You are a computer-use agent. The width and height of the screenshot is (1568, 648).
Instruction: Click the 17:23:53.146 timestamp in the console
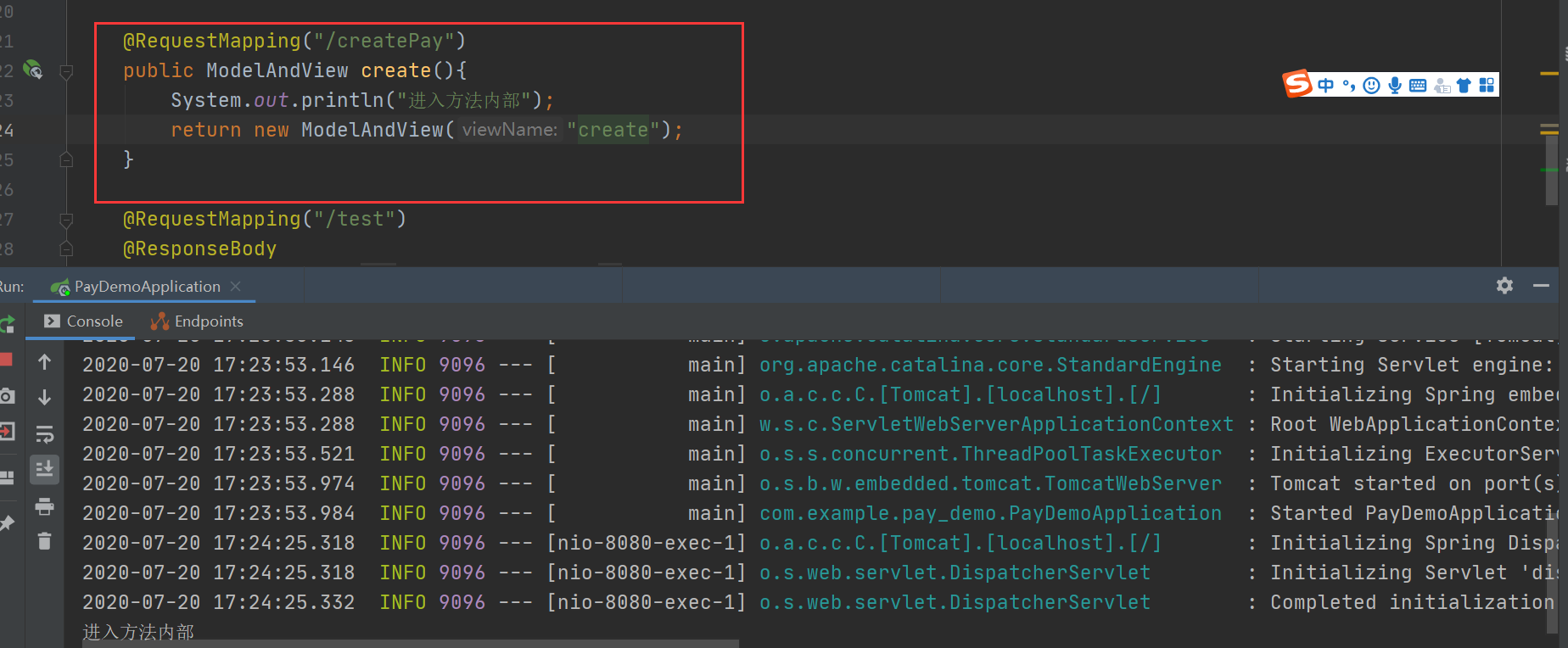coord(218,365)
